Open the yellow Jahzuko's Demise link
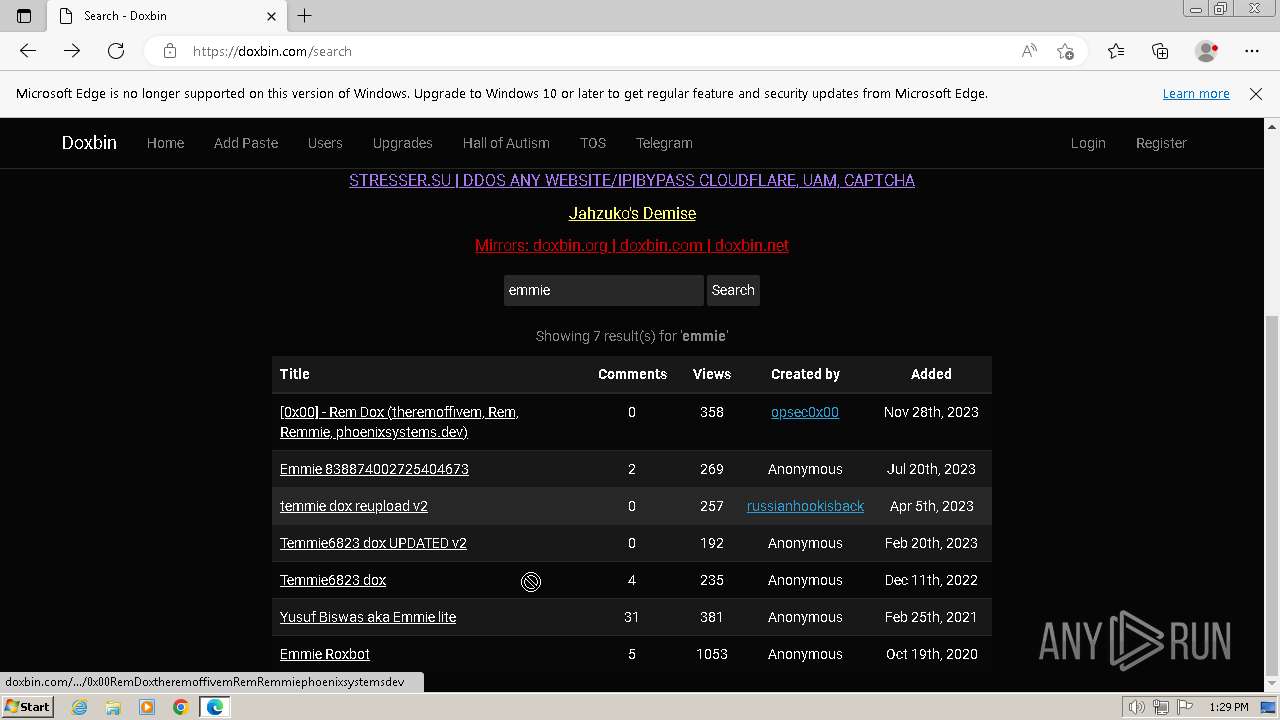 (x=632, y=213)
